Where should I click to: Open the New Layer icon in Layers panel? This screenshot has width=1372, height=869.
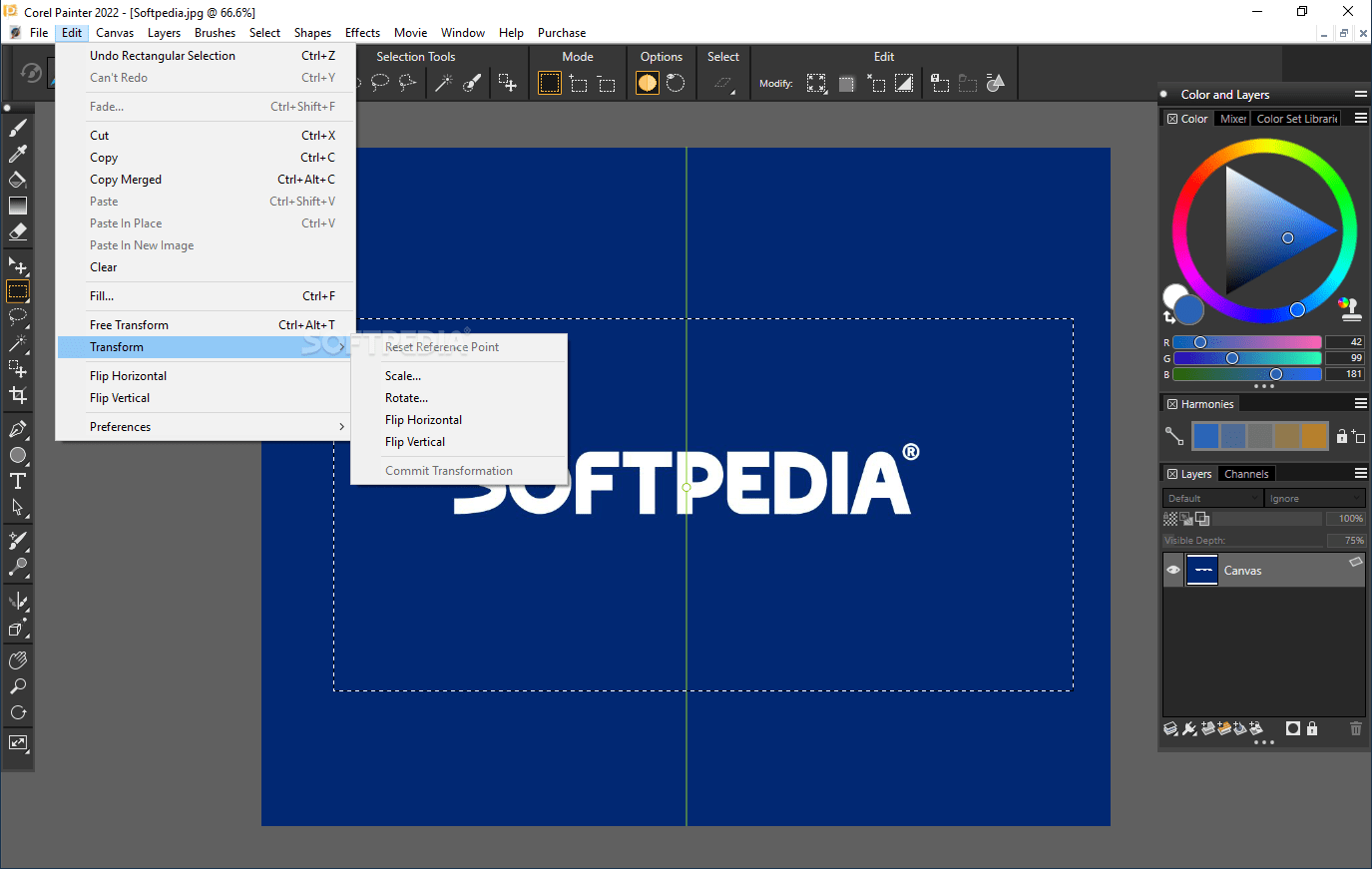tap(1207, 728)
